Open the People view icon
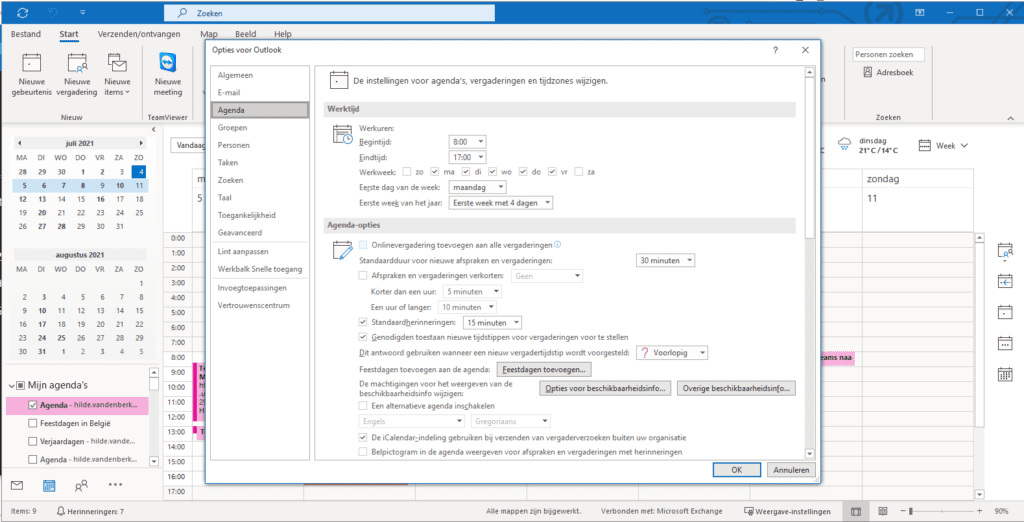1024x522 pixels. 82,485
